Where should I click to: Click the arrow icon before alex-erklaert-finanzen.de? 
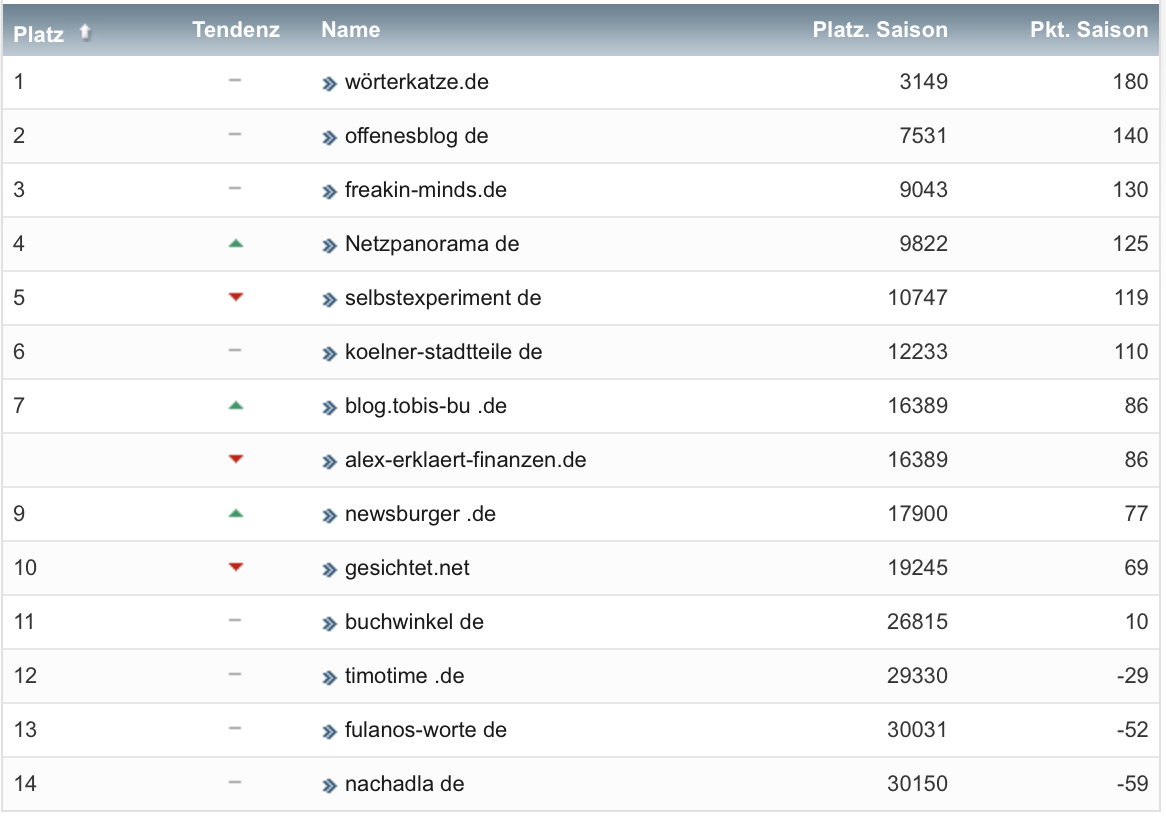pos(329,462)
